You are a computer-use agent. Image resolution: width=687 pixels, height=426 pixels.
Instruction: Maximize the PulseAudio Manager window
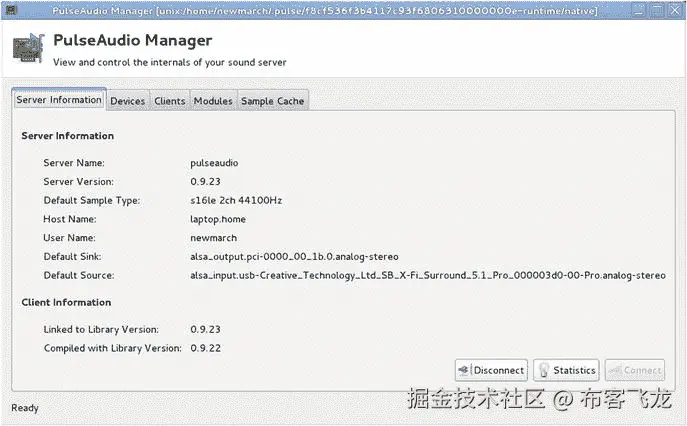click(656, 10)
